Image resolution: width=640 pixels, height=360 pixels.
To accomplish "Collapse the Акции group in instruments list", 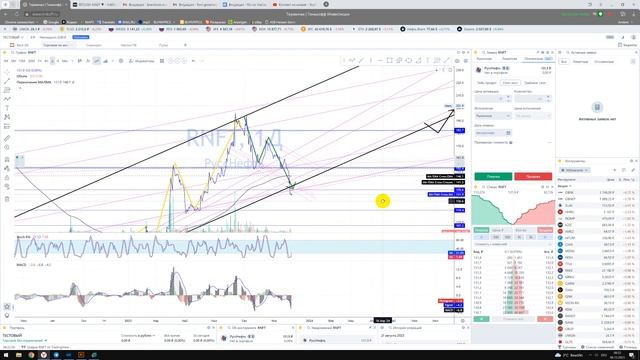I will [565, 186].
